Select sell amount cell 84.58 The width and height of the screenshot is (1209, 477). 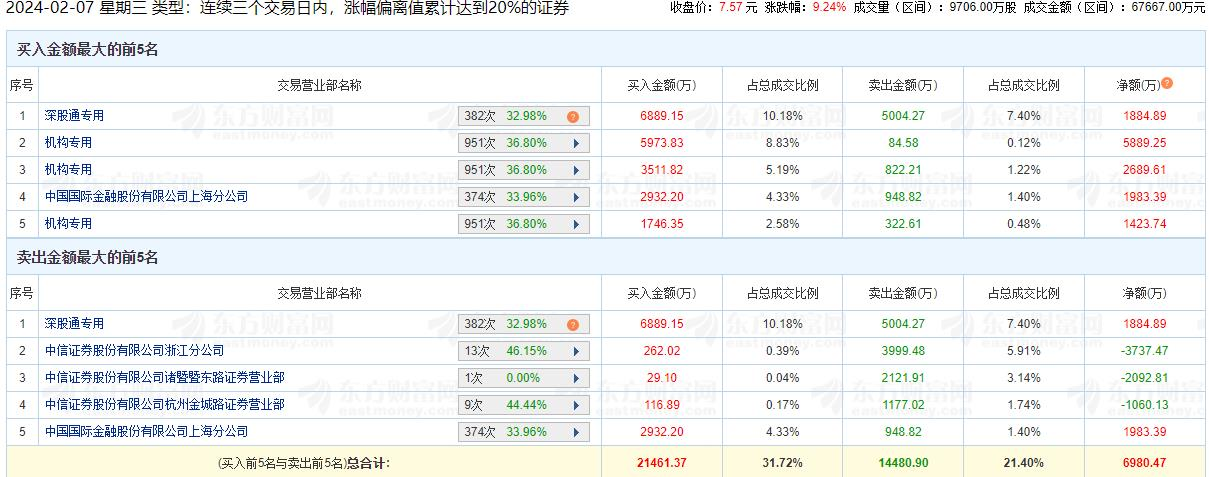[x=902, y=143]
